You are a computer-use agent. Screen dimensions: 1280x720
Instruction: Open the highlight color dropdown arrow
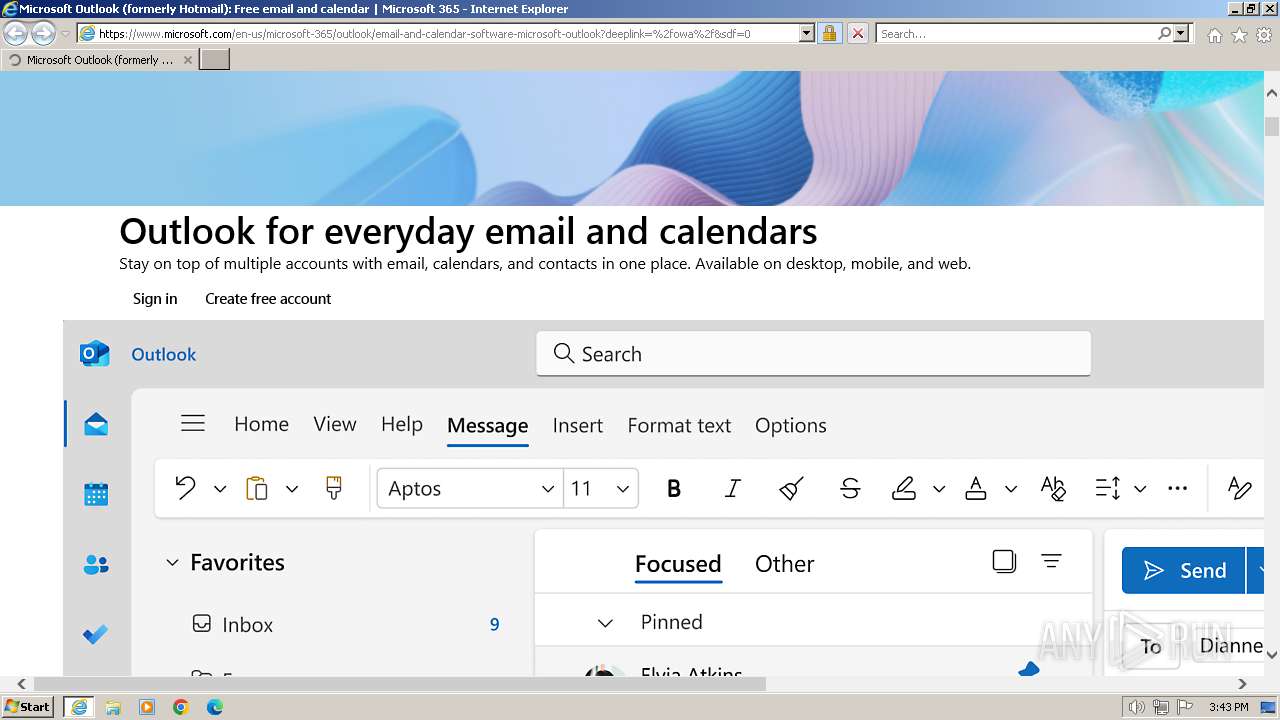pyautogui.click(x=939, y=489)
